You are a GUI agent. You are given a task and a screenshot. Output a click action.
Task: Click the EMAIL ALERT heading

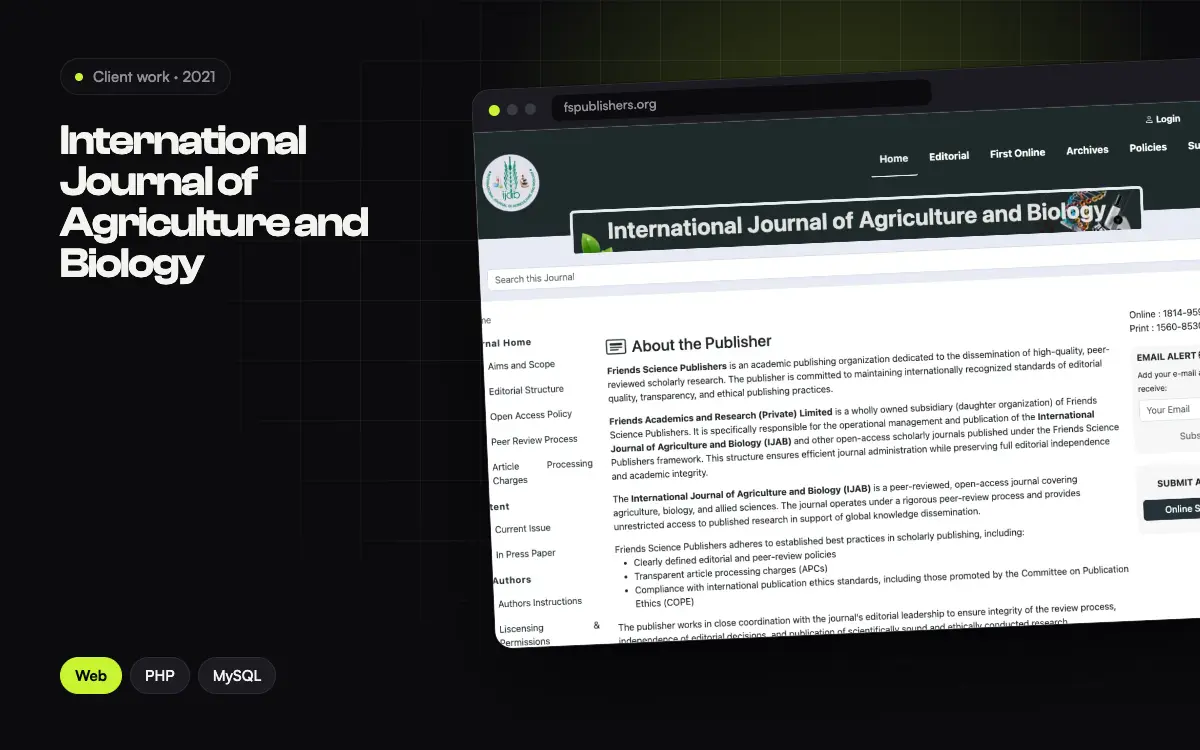tap(1168, 357)
